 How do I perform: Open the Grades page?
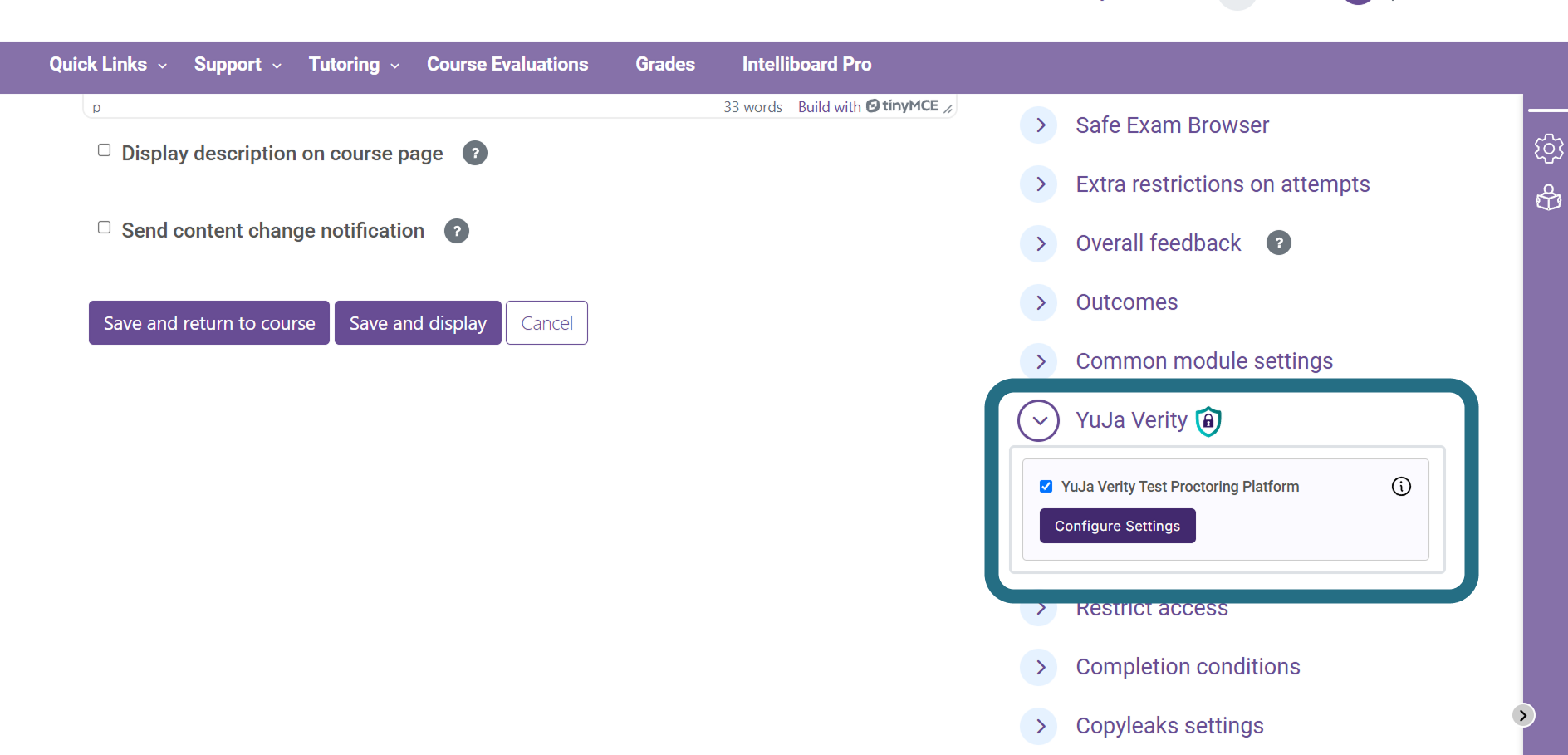(665, 64)
